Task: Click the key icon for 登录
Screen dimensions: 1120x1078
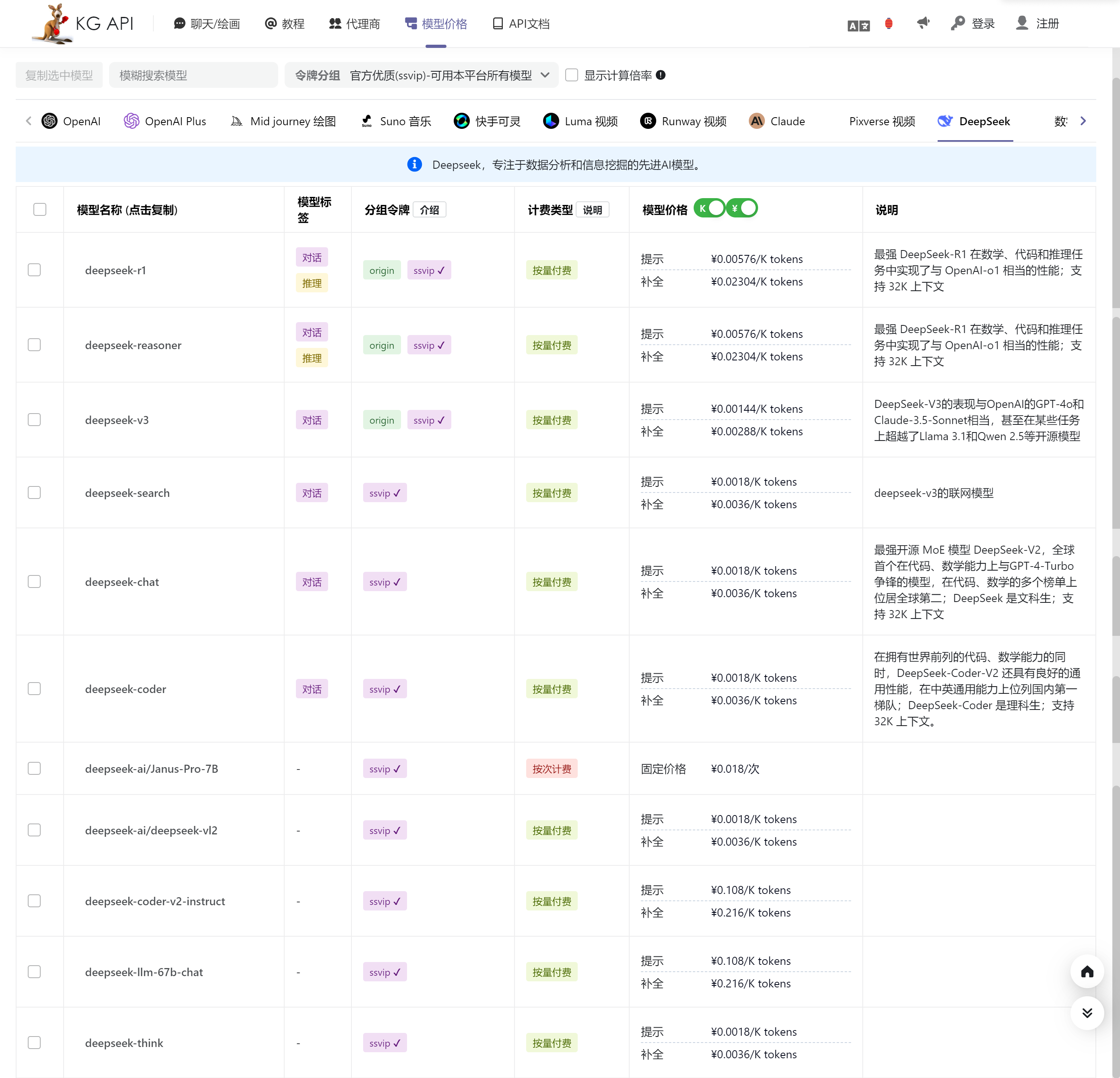Action: point(958,23)
